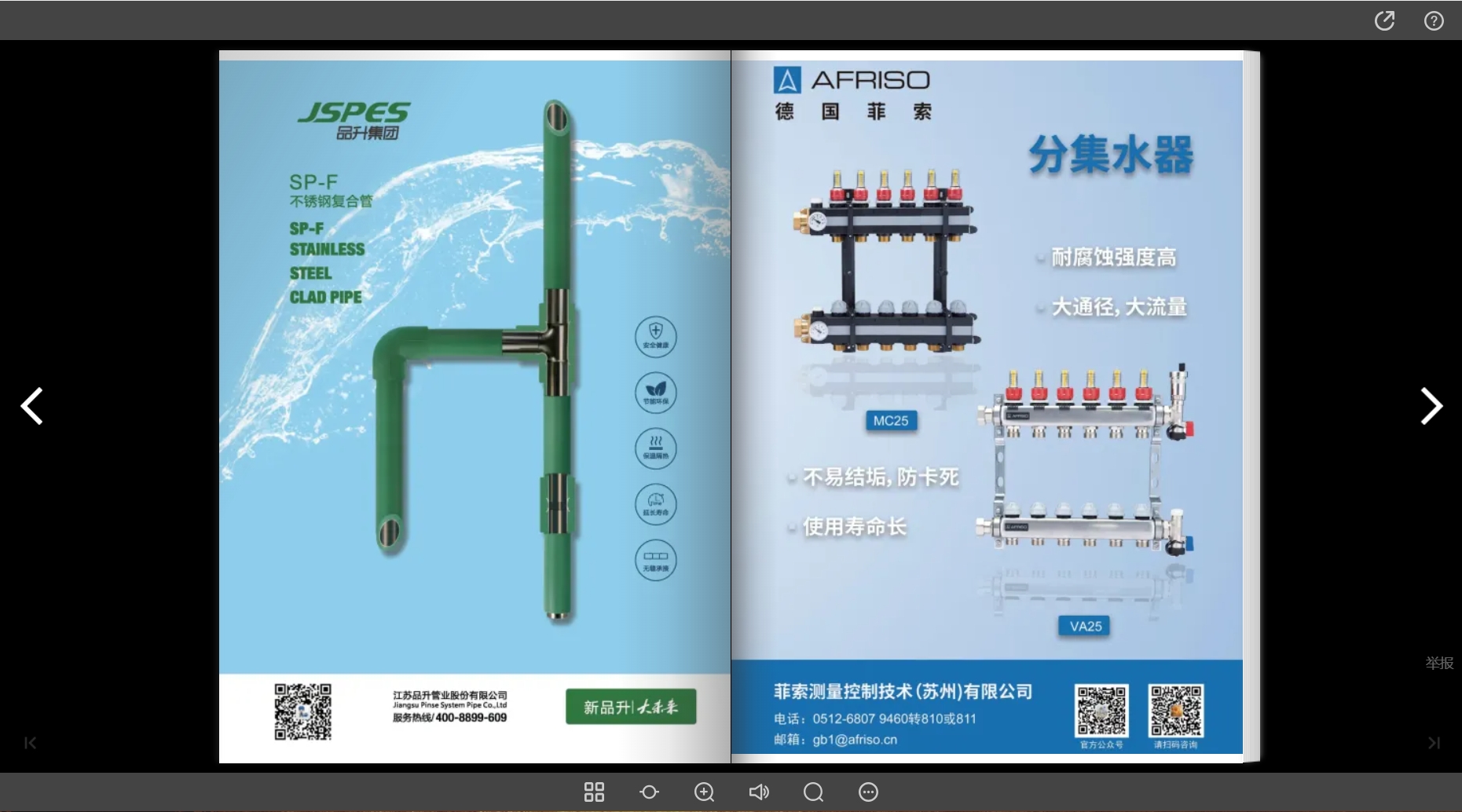
Task: Click the green 新品升 banner
Action: pyautogui.click(x=631, y=707)
